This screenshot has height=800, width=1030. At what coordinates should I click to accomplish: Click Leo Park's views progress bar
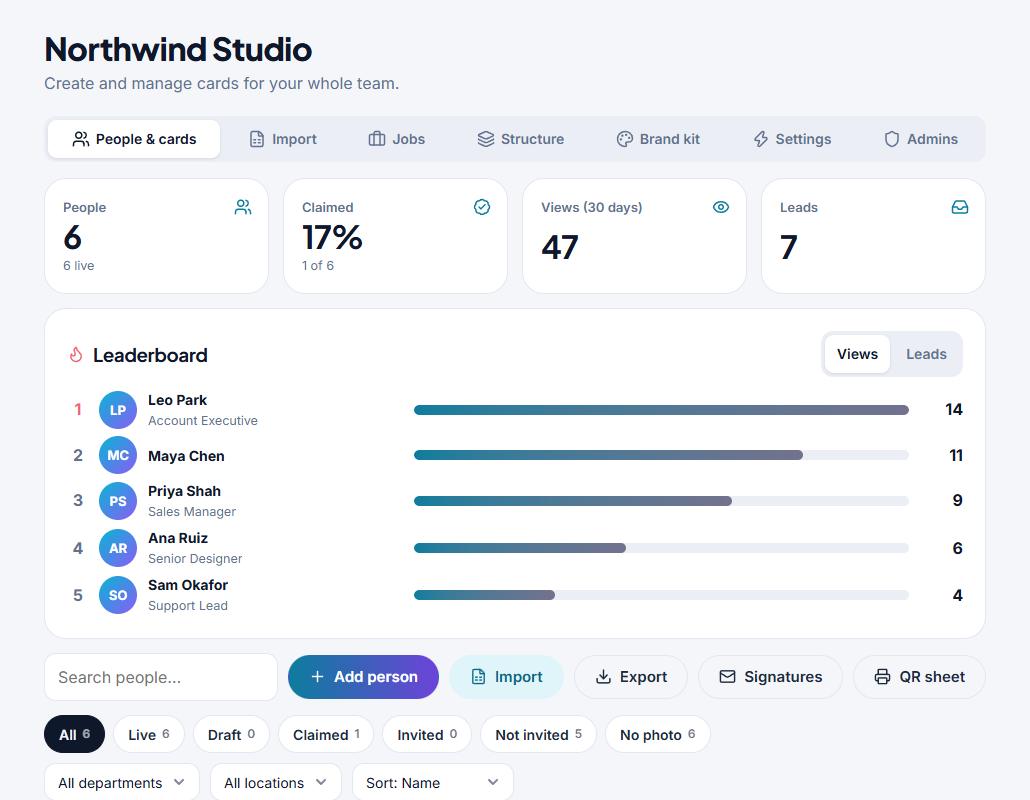pyautogui.click(x=661, y=410)
